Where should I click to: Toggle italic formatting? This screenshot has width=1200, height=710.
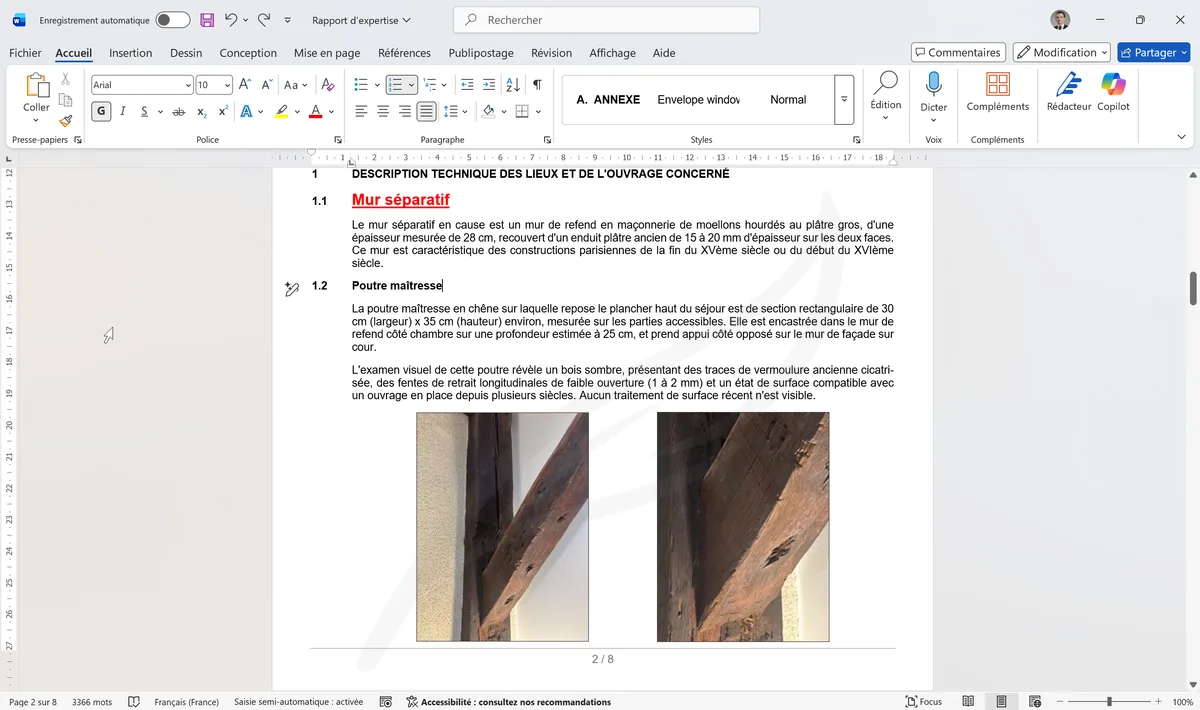click(x=122, y=110)
